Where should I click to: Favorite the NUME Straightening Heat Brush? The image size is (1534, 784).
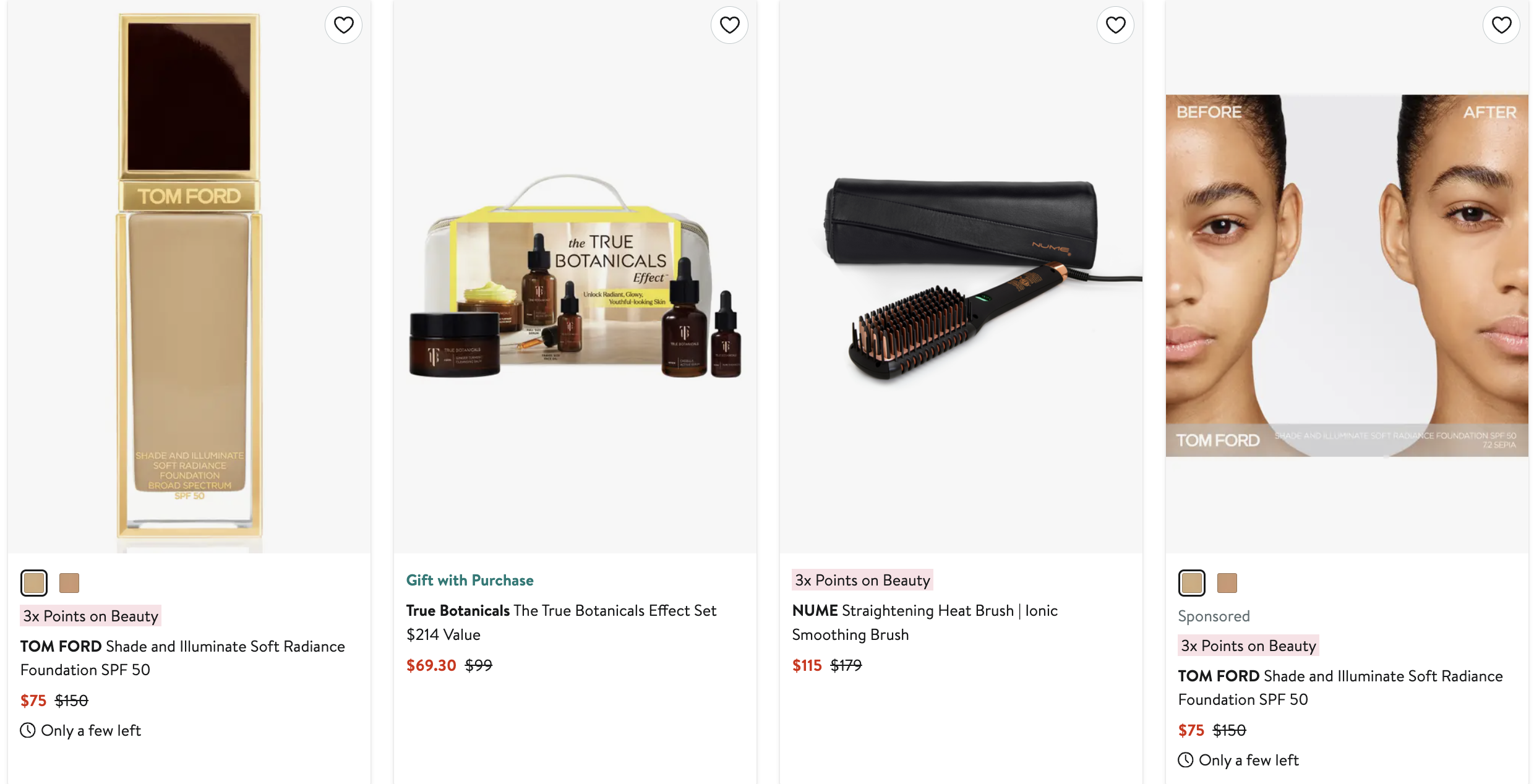[1115, 25]
